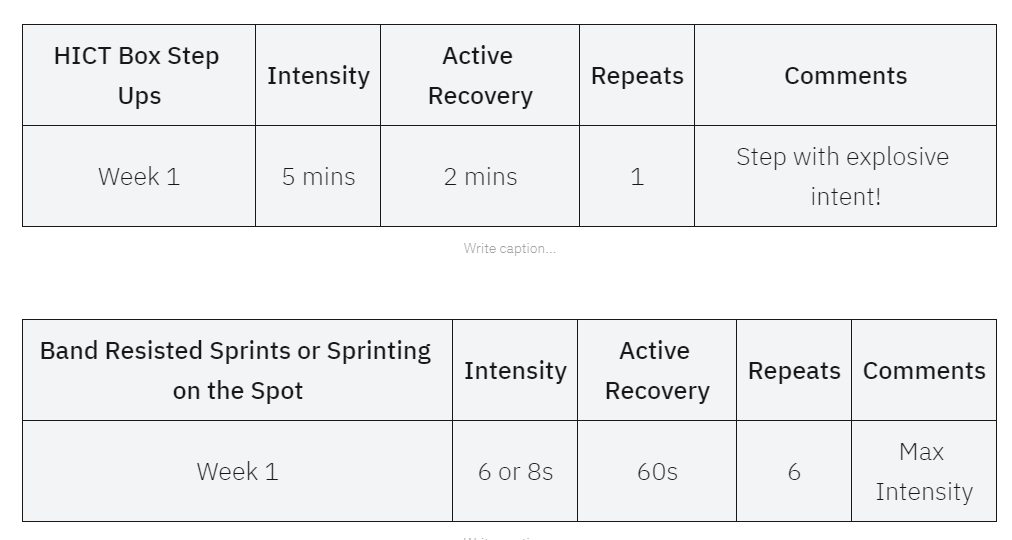
Task: Select the Week 1 cell in HICT table
Action: [x=138, y=177]
